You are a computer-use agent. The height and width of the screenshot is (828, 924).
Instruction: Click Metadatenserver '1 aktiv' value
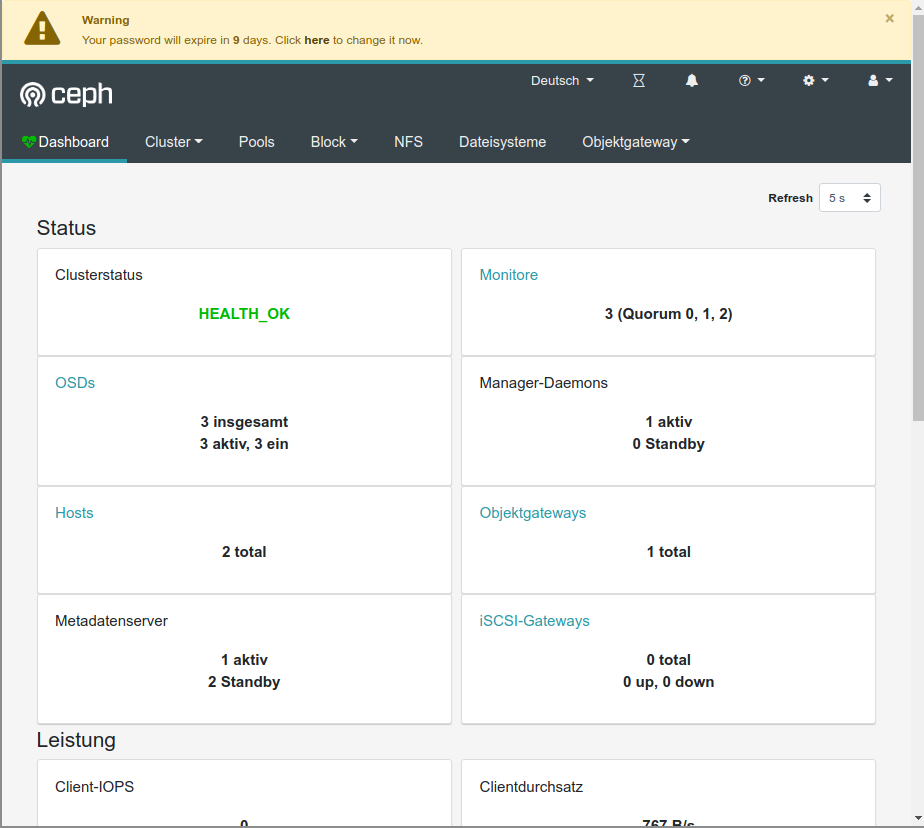tap(244, 660)
